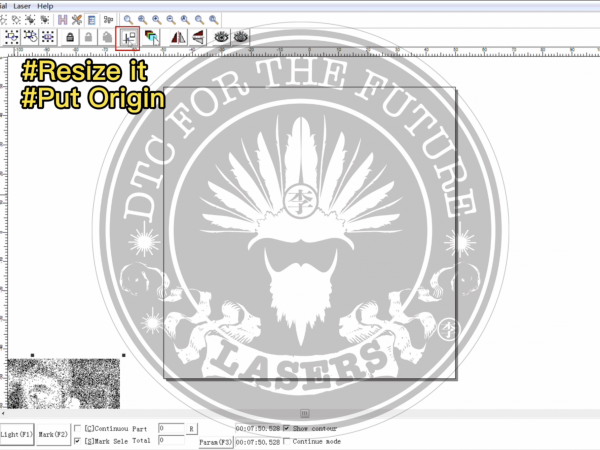Click the Light(F1) button

click(16, 434)
